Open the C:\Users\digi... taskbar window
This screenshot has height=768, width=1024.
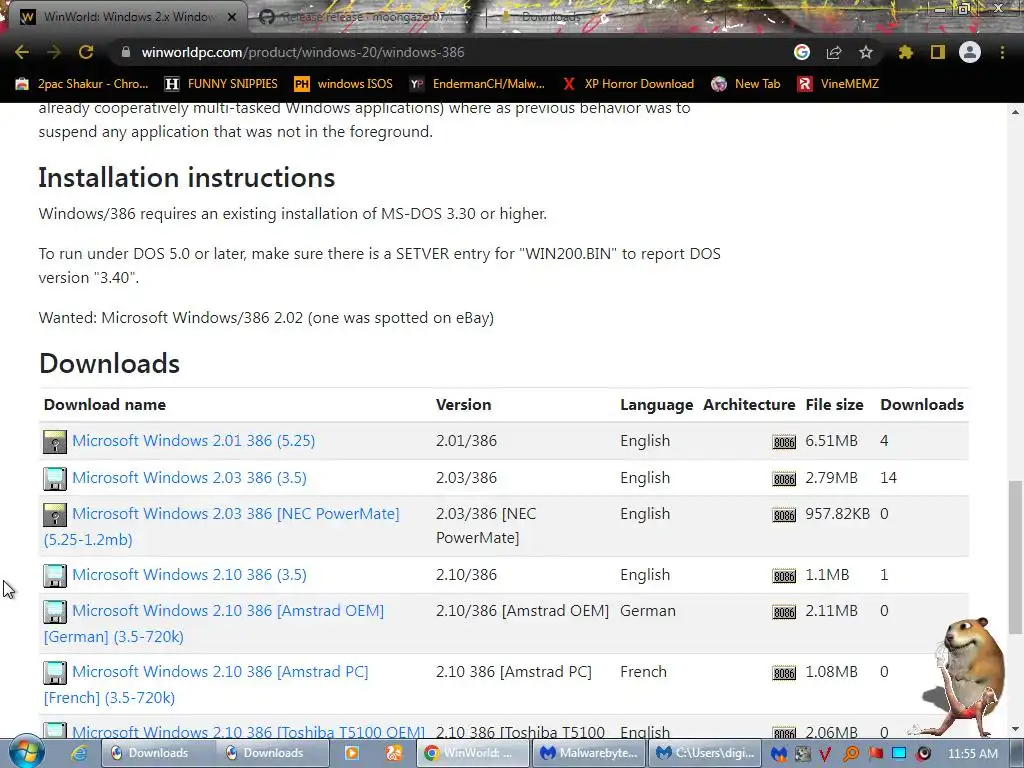(x=705, y=753)
